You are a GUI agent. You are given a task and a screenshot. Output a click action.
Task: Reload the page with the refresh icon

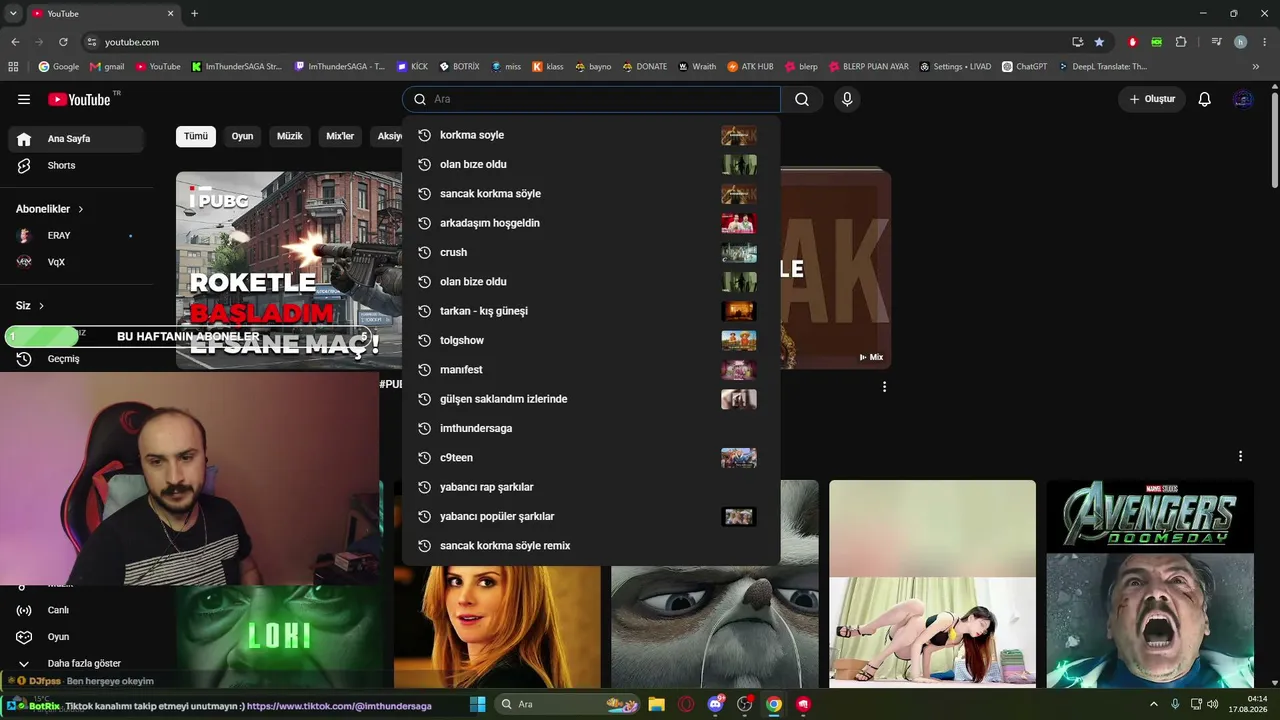click(63, 42)
